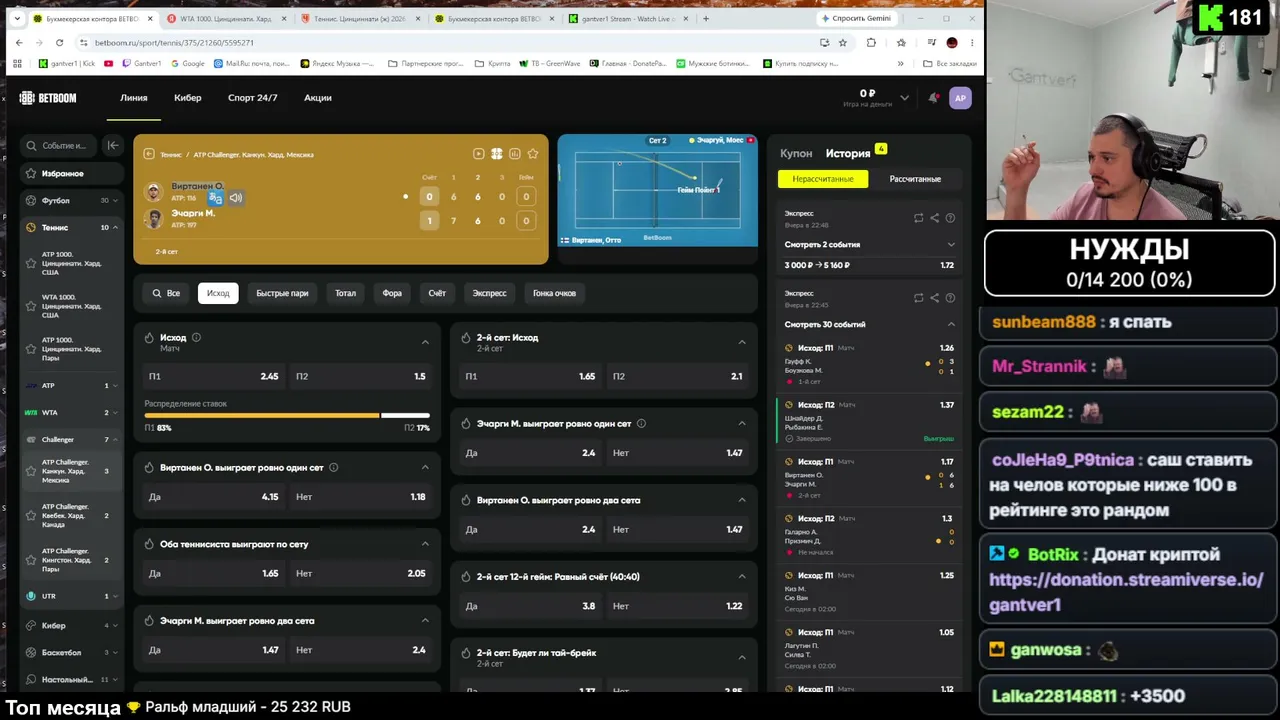Image resolution: width=1280 pixels, height=720 pixels.
Task: Bet on П1 at 1.65 in second set
Action: (x=531, y=376)
